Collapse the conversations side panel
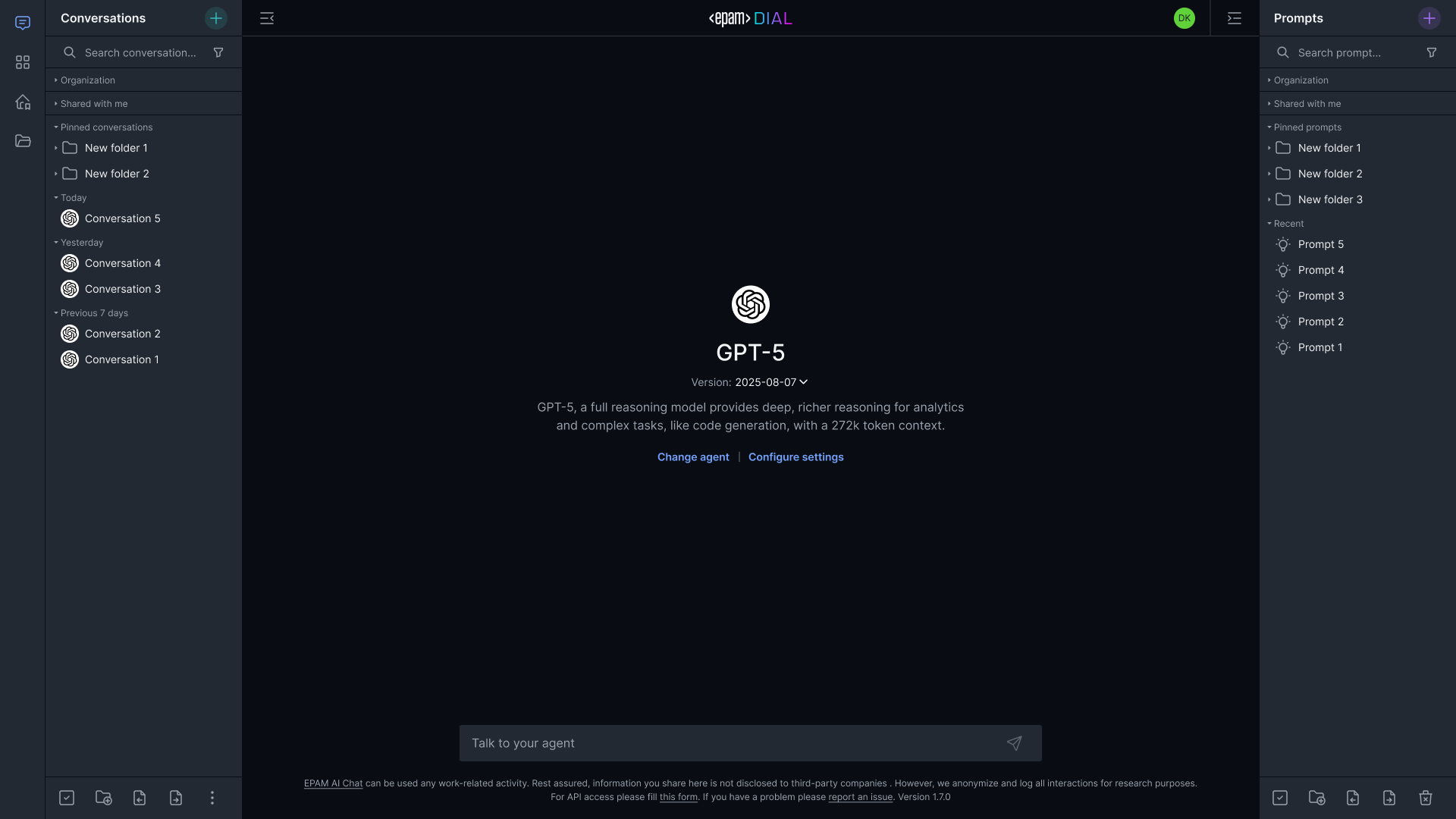 [267, 18]
